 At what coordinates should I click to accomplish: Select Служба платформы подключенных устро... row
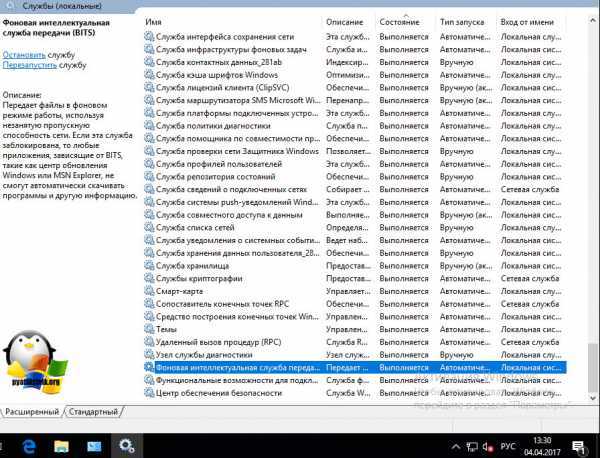coord(355,113)
